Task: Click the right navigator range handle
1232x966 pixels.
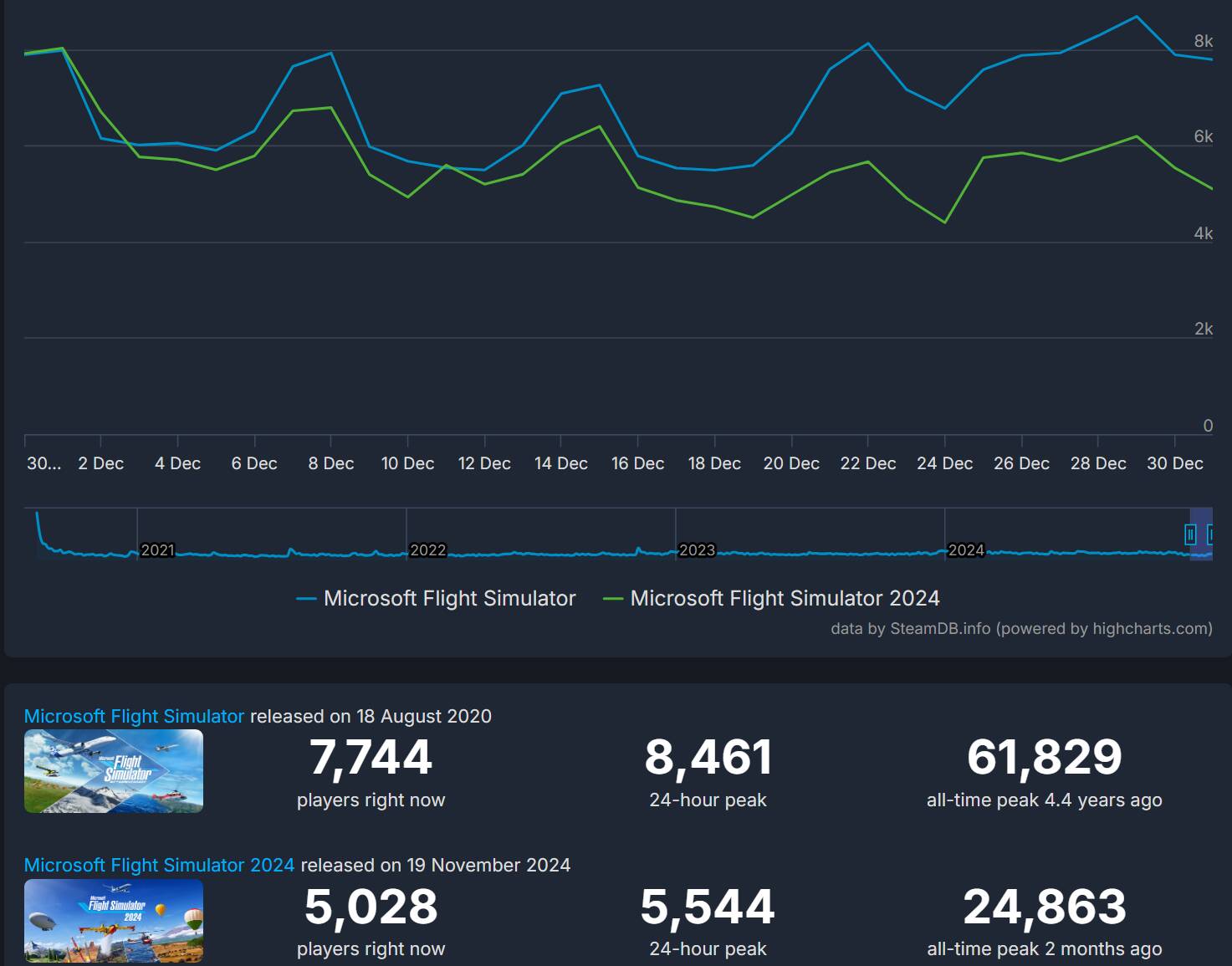Action: click(1210, 534)
